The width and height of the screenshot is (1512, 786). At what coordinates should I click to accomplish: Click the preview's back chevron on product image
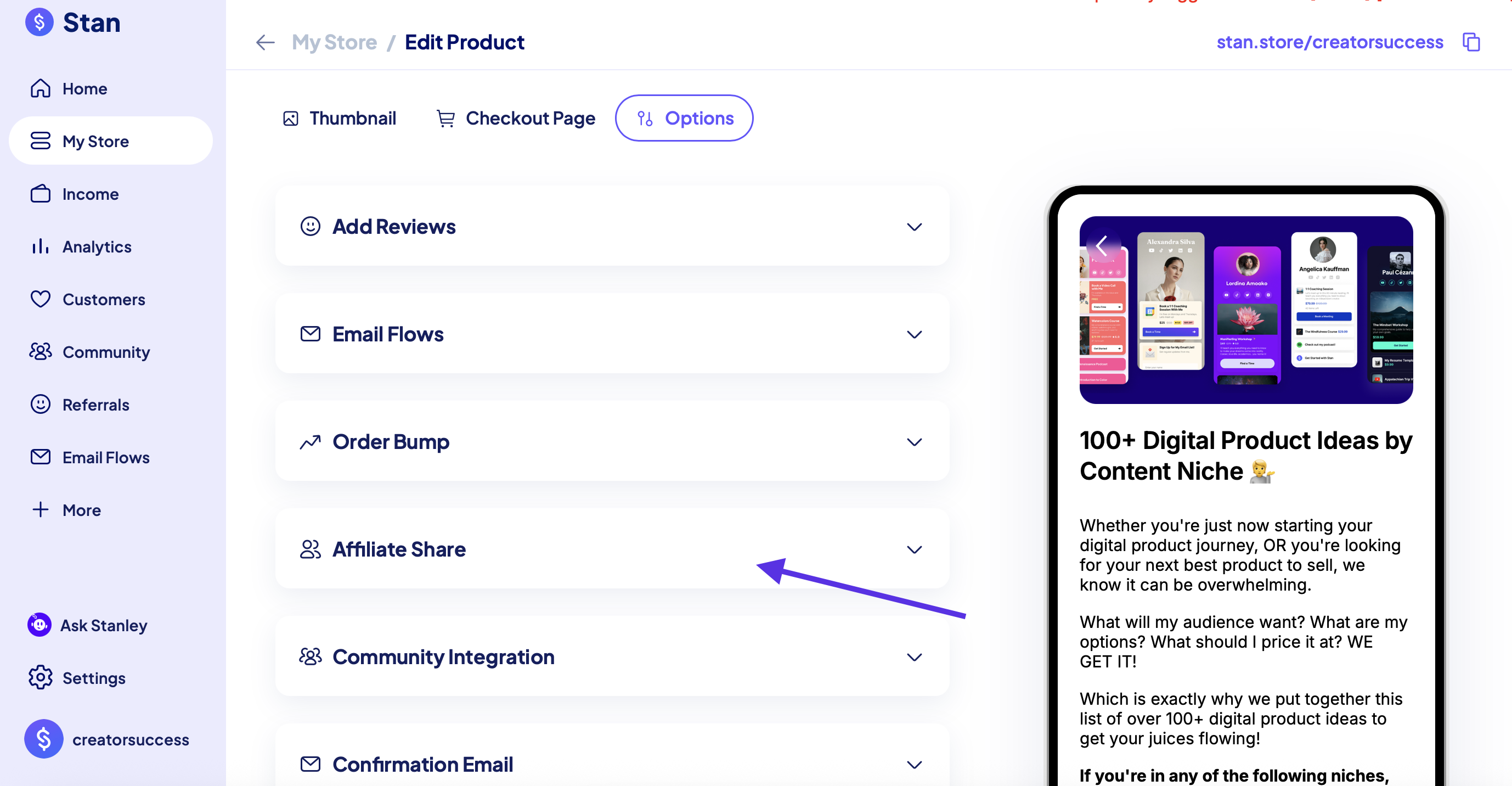1102,245
